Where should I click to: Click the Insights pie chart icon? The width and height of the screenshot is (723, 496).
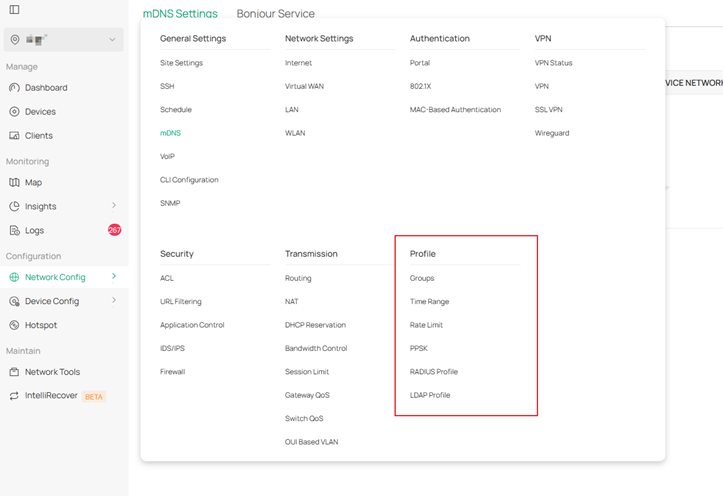(x=14, y=206)
